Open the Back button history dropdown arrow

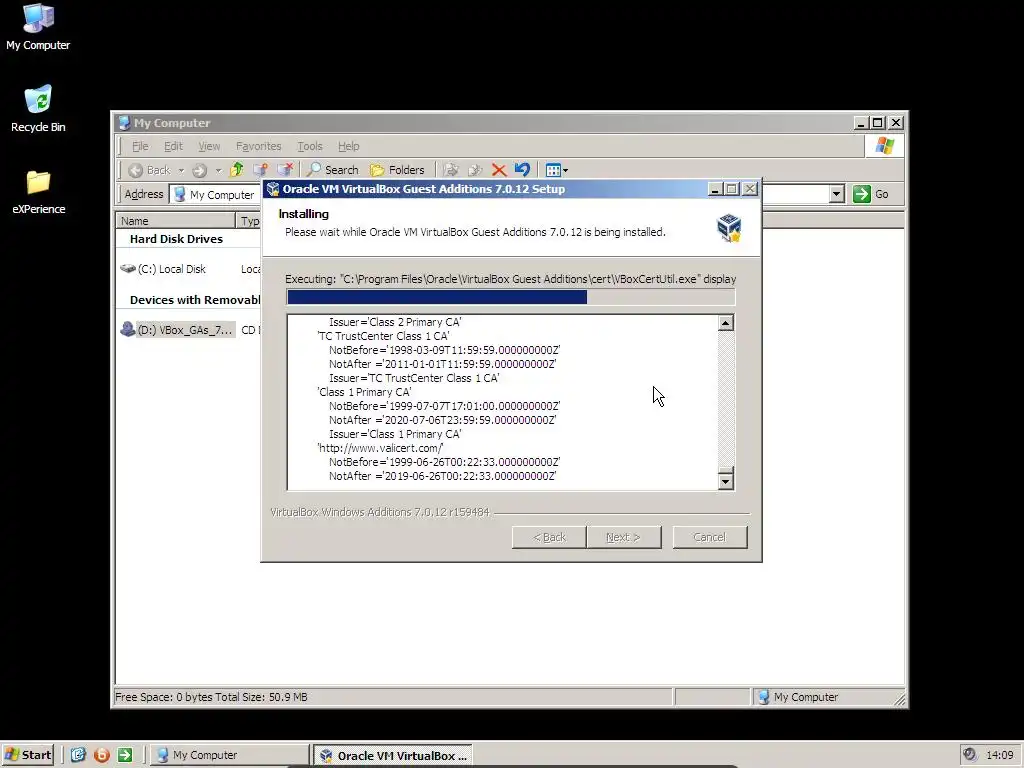(181, 170)
